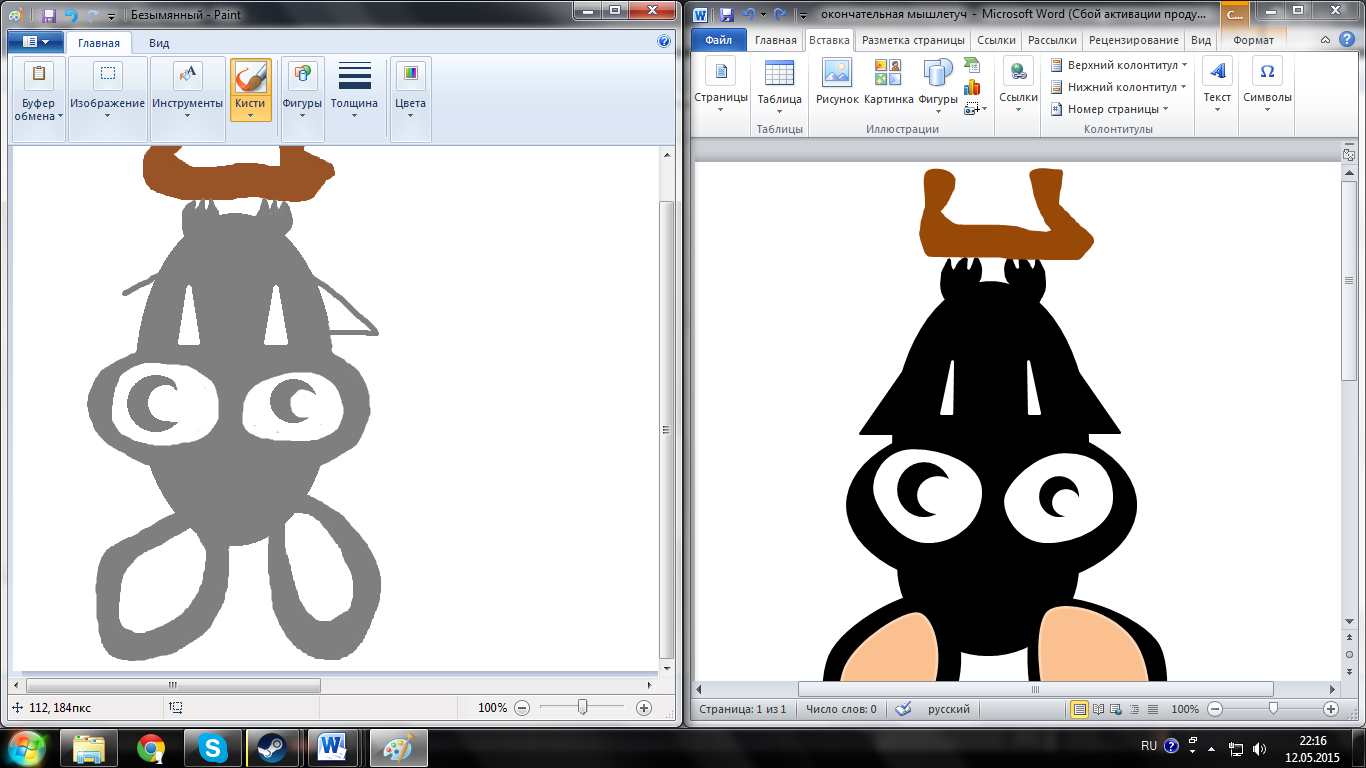Open the Толщина line thickness menu
The width and height of the screenshot is (1366, 768).
point(355,90)
